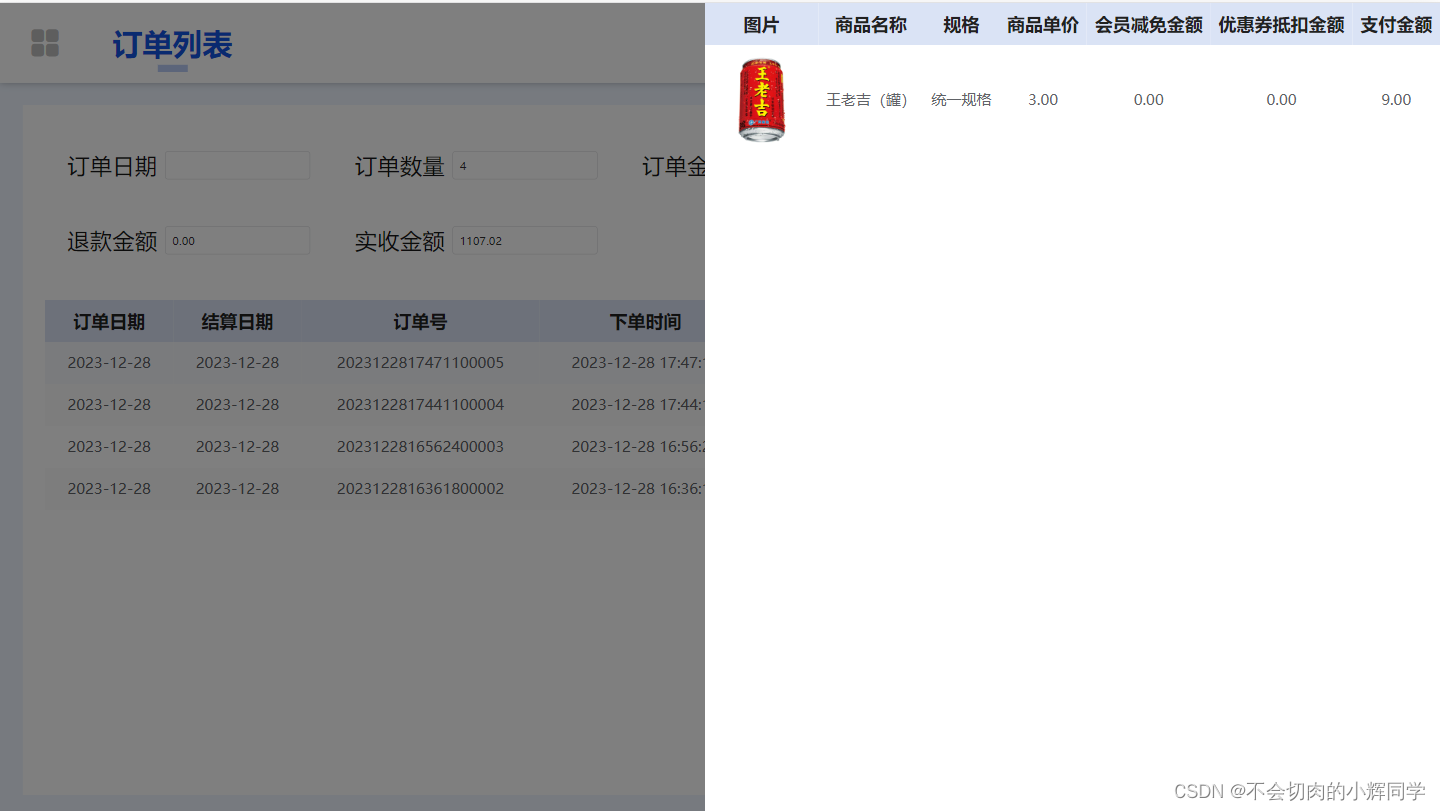1440x811 pixels.
Task: Click the 商品名称 column header
Action: [x=869, y=24]
